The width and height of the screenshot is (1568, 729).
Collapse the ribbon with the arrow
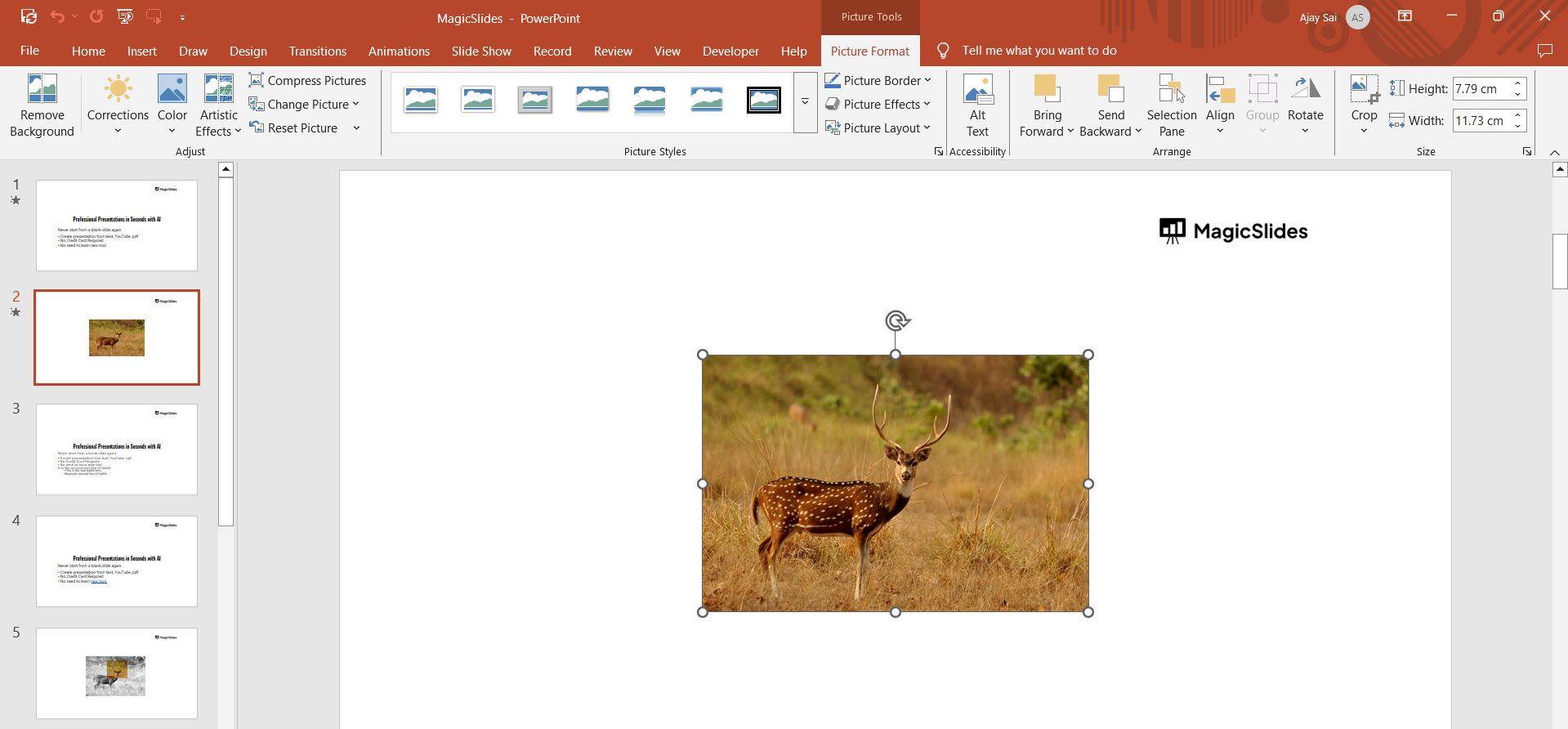click(x=1554, y=153)
